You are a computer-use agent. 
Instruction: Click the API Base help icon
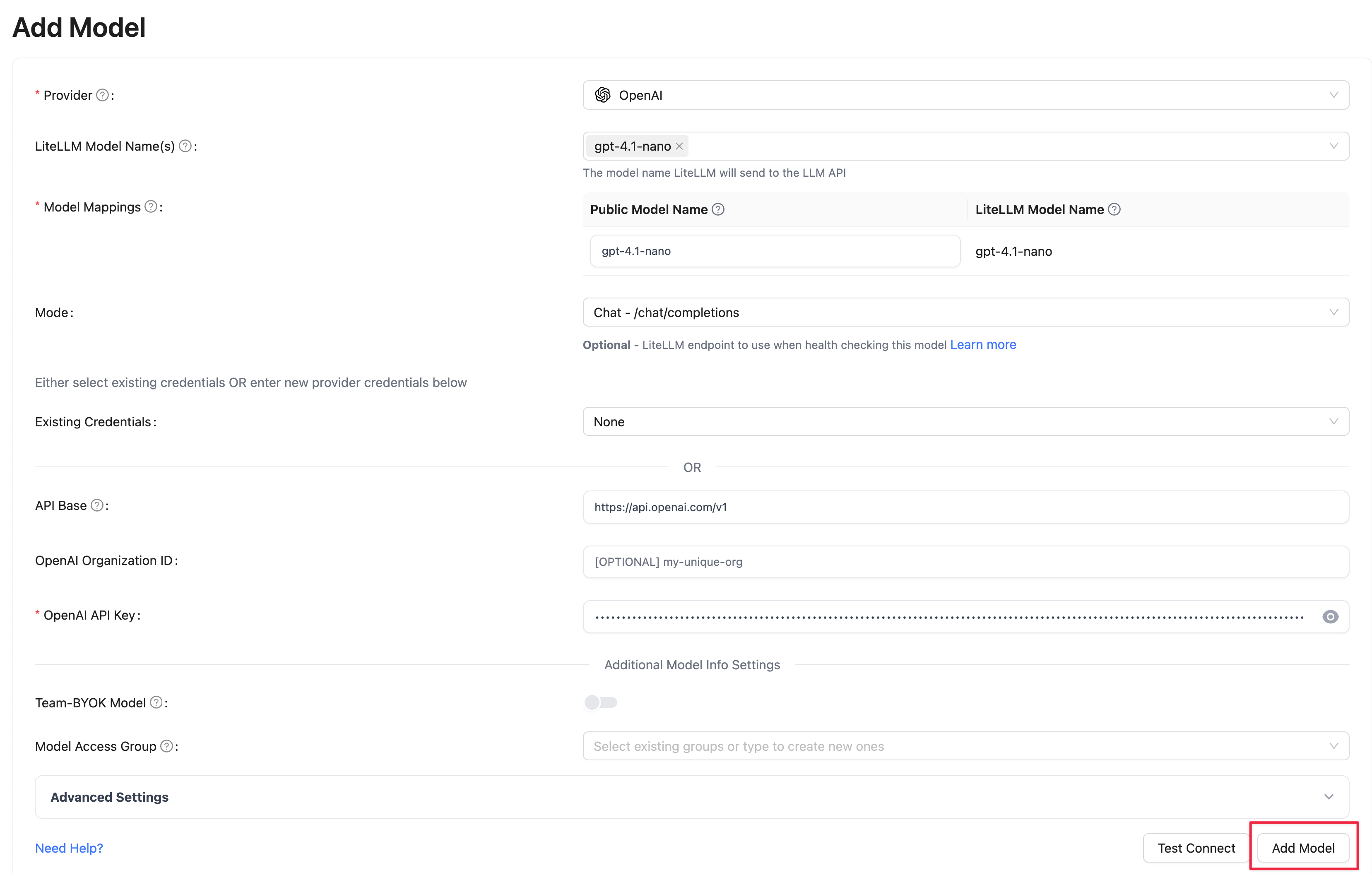97,505
